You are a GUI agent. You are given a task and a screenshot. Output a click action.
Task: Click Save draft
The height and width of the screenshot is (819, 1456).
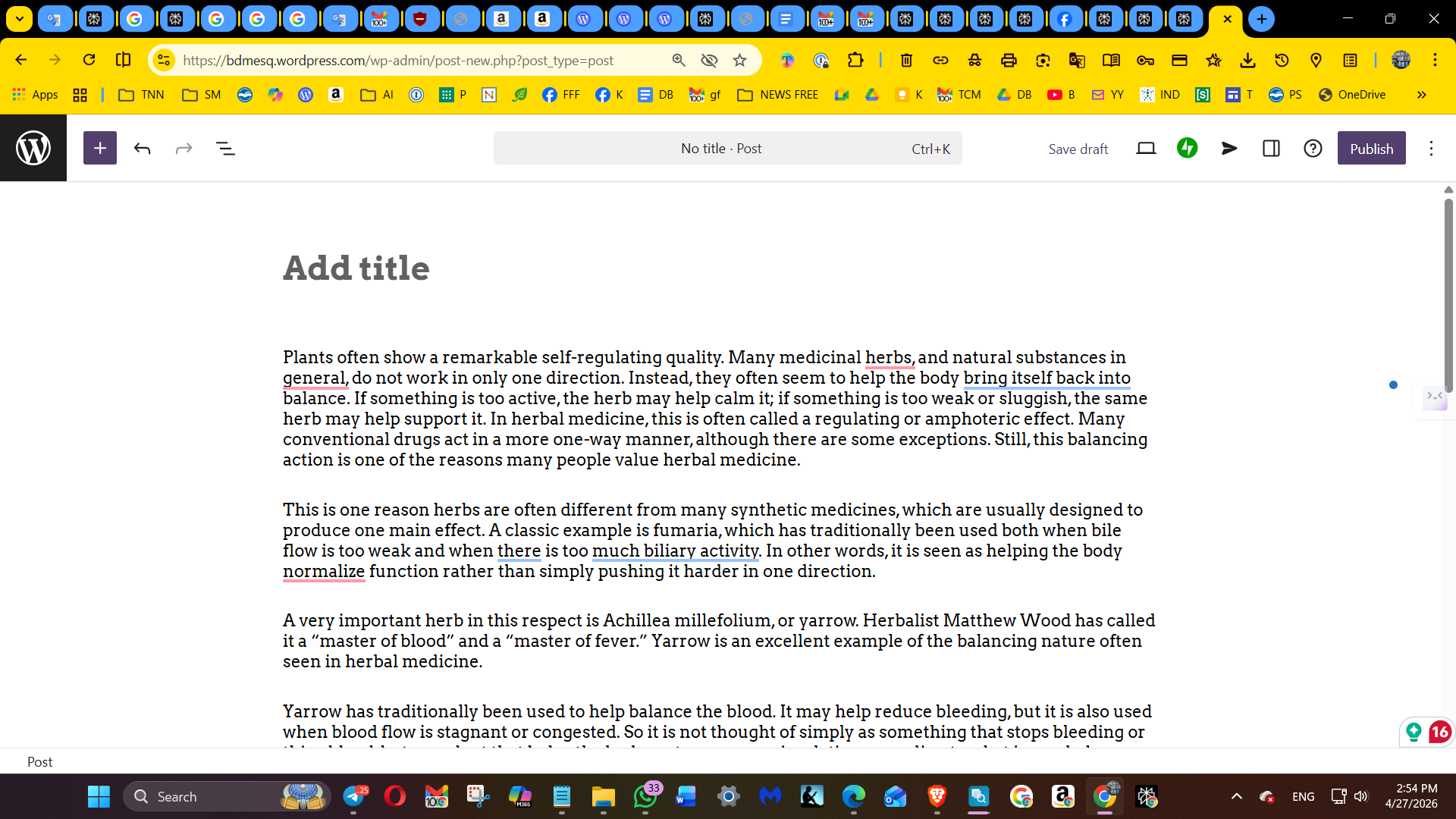pos(1078,149)
